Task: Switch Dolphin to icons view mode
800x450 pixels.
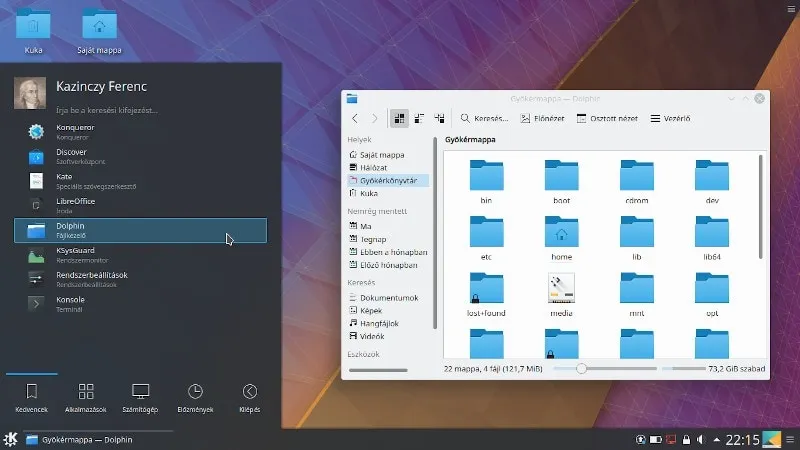Action: coord(400,118)
